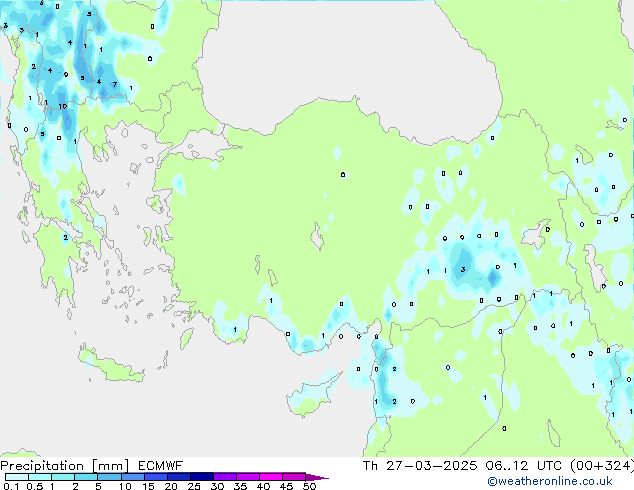Click the legend label '50'
This screenshot has height=490, width=634.
310,486
